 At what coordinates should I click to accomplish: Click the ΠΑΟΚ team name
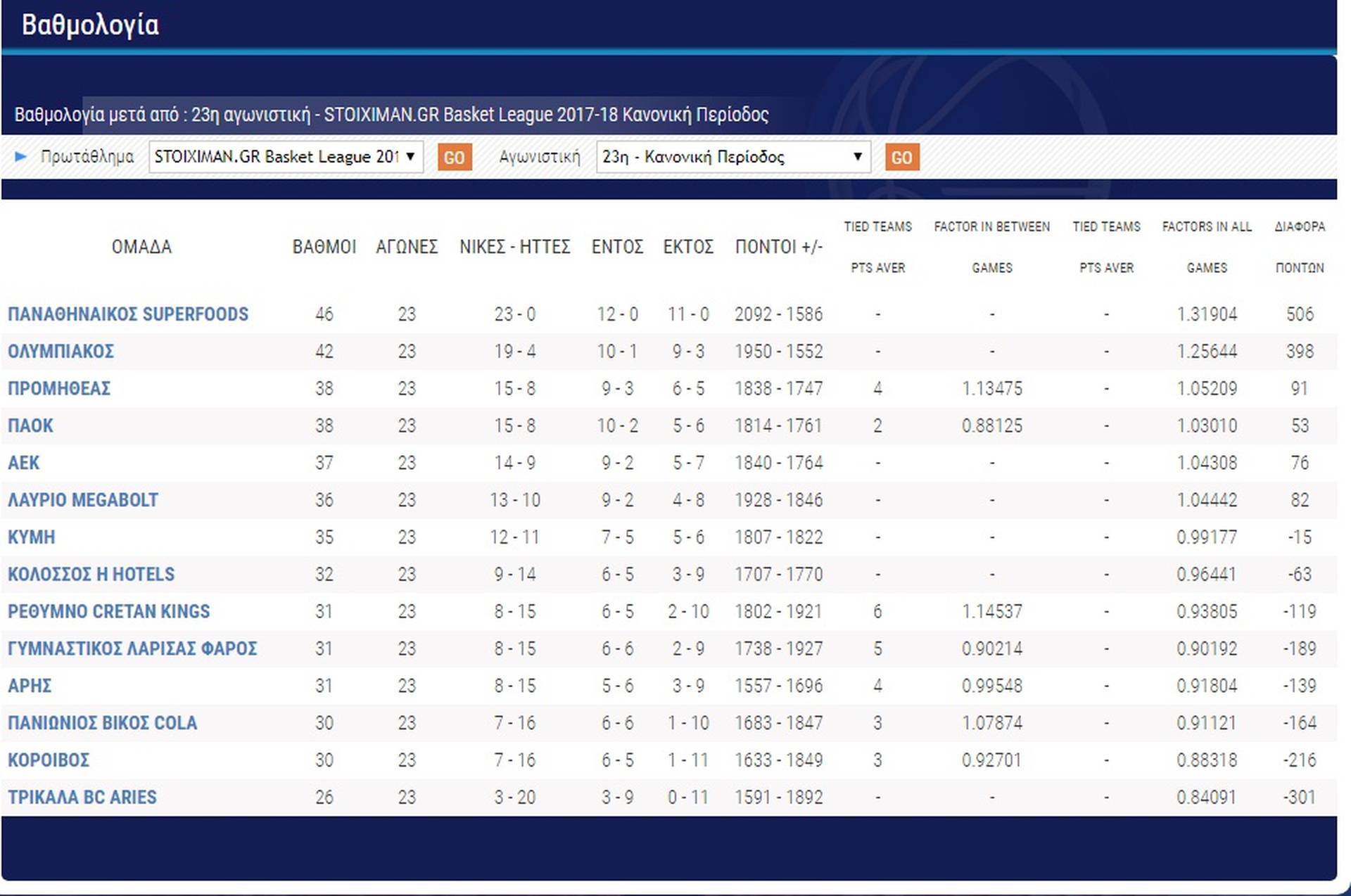coord(30,425)
